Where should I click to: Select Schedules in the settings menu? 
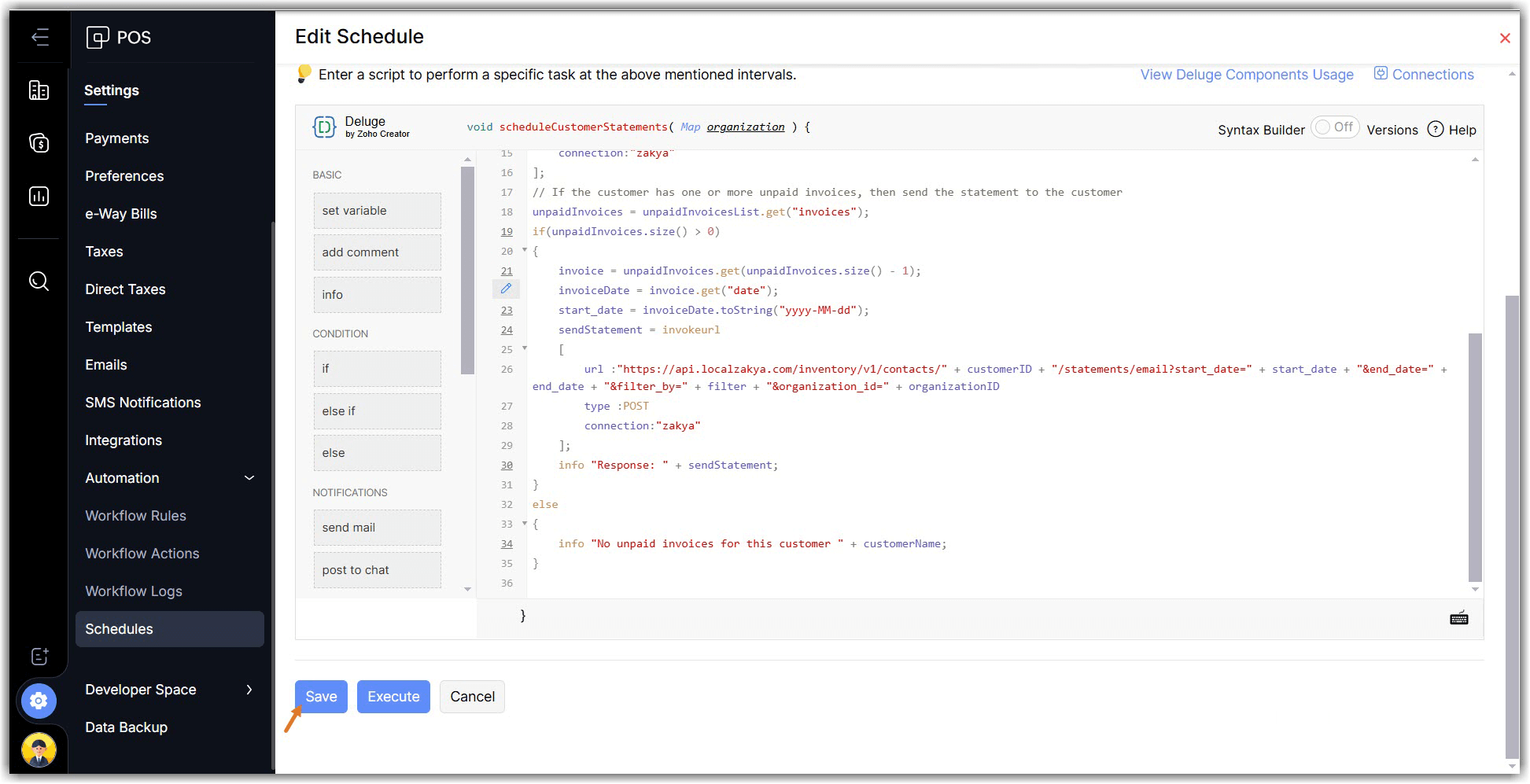click(119, 629)
